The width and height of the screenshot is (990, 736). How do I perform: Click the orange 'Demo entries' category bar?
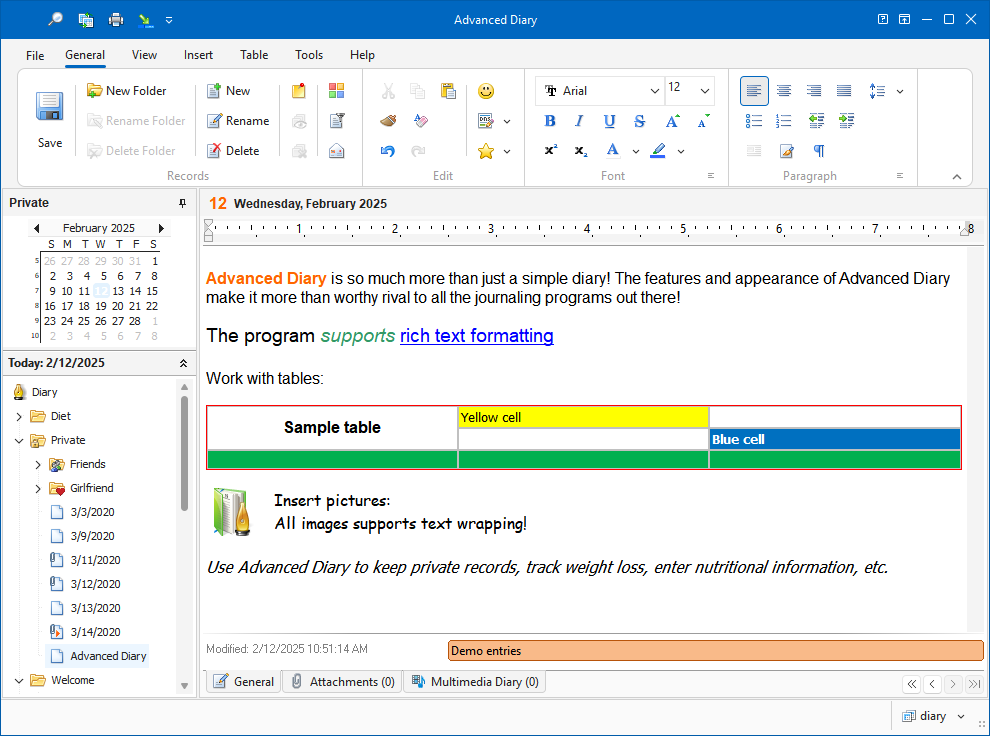coord(715,651)
